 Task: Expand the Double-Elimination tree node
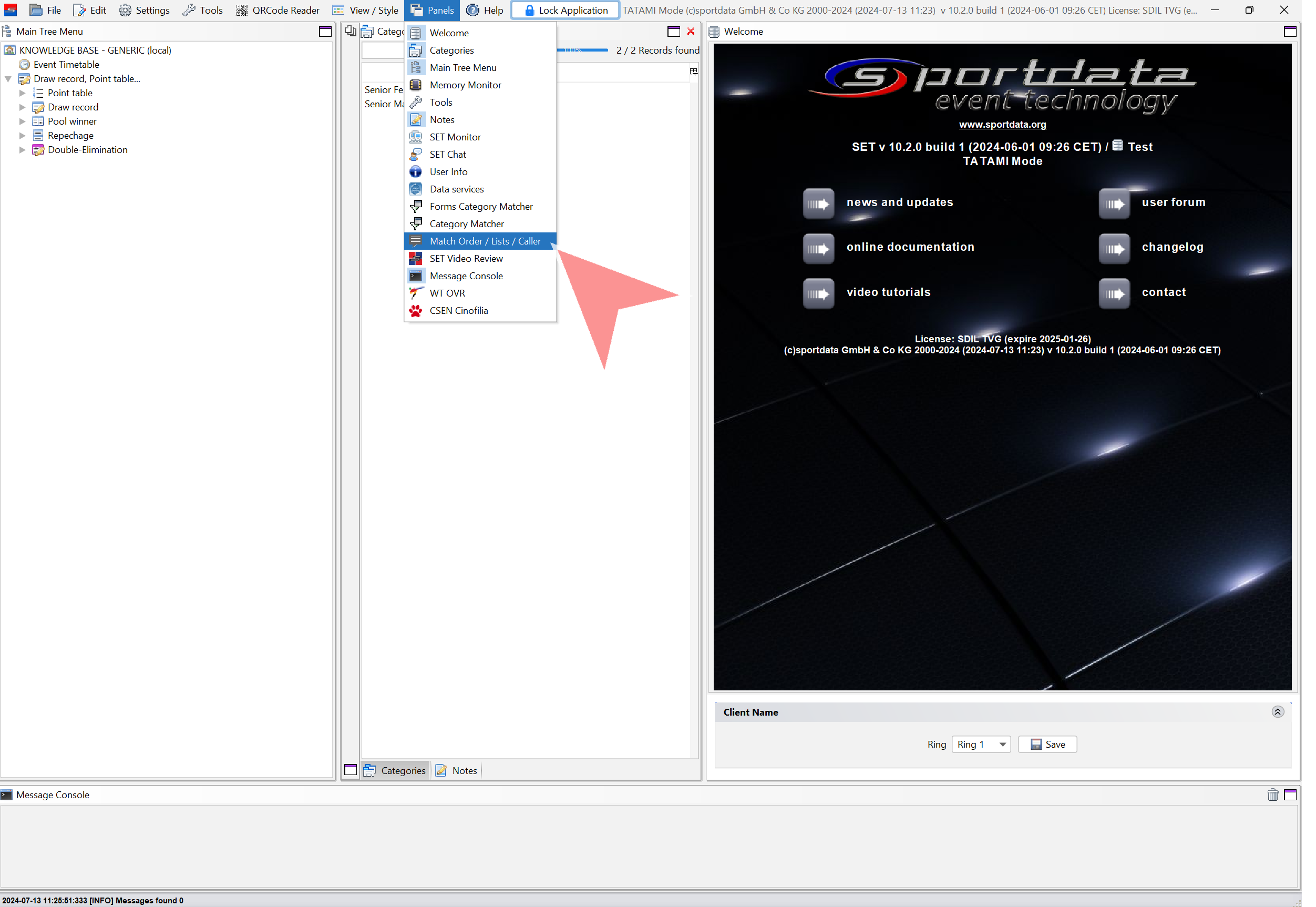click(22, 150)
